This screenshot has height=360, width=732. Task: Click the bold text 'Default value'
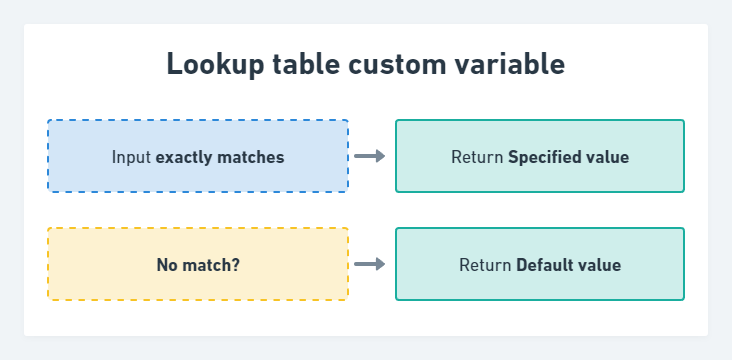569,265
